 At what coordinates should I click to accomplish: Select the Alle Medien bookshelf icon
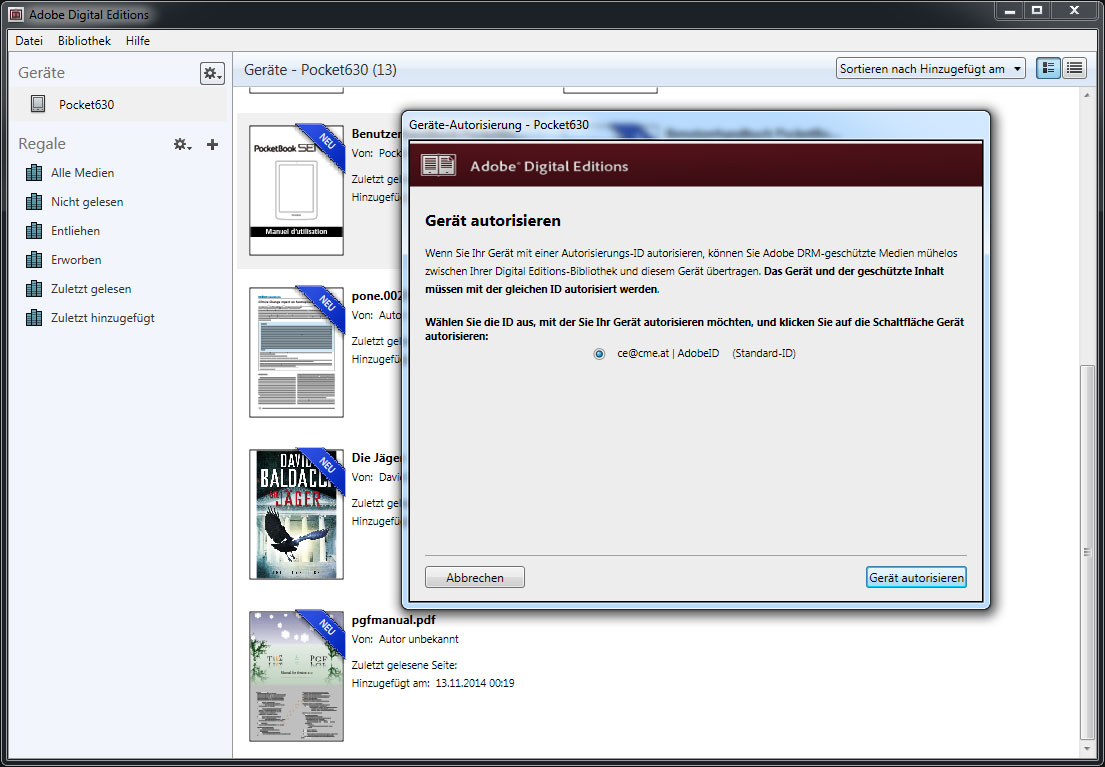pyautogui.click(x=35, y=173)
